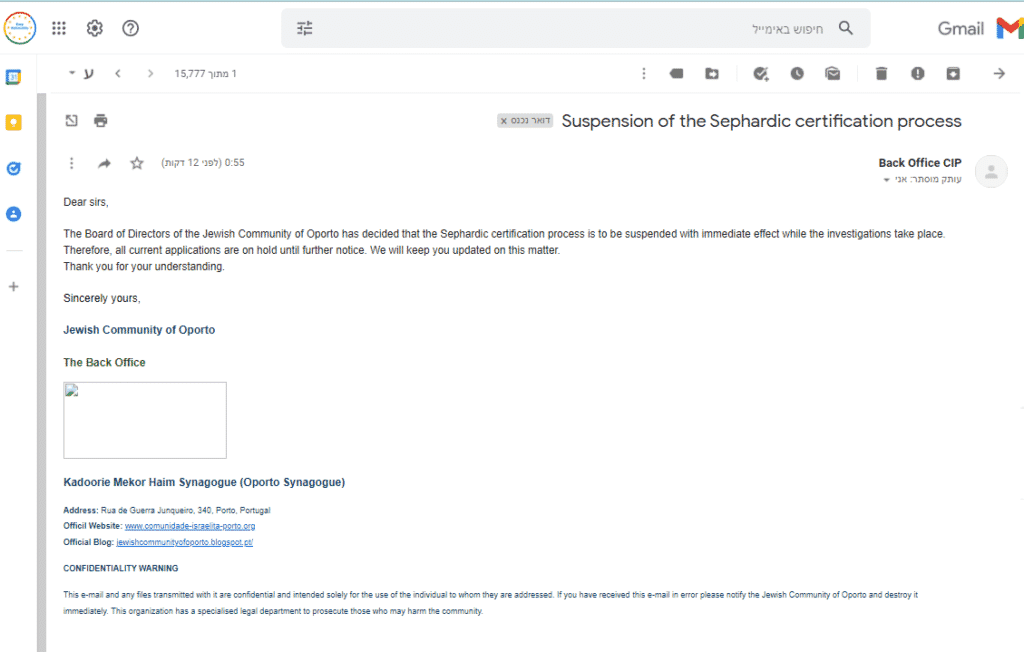The width and height of the screenshot is (1024, 652).
Task: Open Google Keep side panel
Action: (14, 123)
